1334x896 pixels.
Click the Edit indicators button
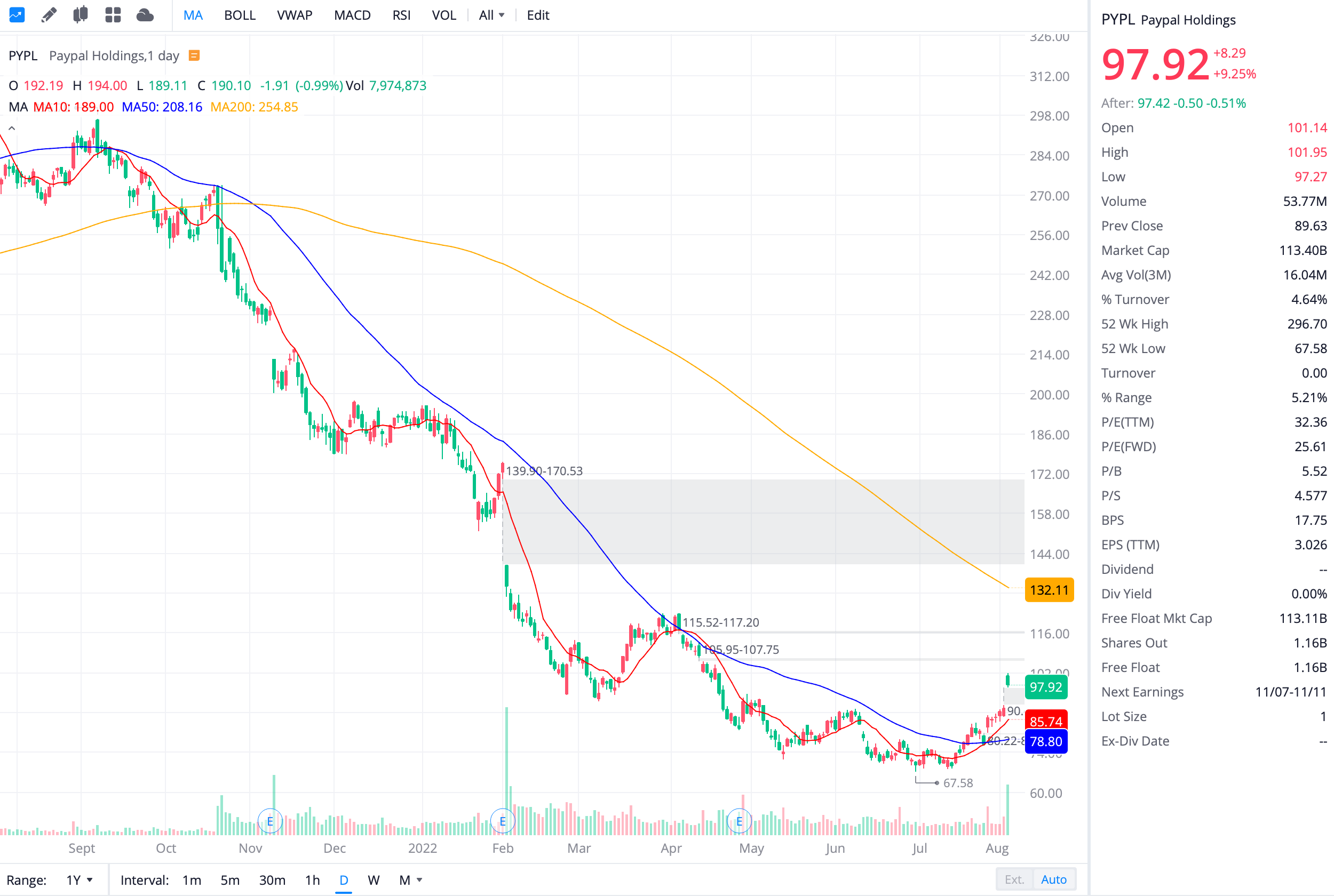538,15
